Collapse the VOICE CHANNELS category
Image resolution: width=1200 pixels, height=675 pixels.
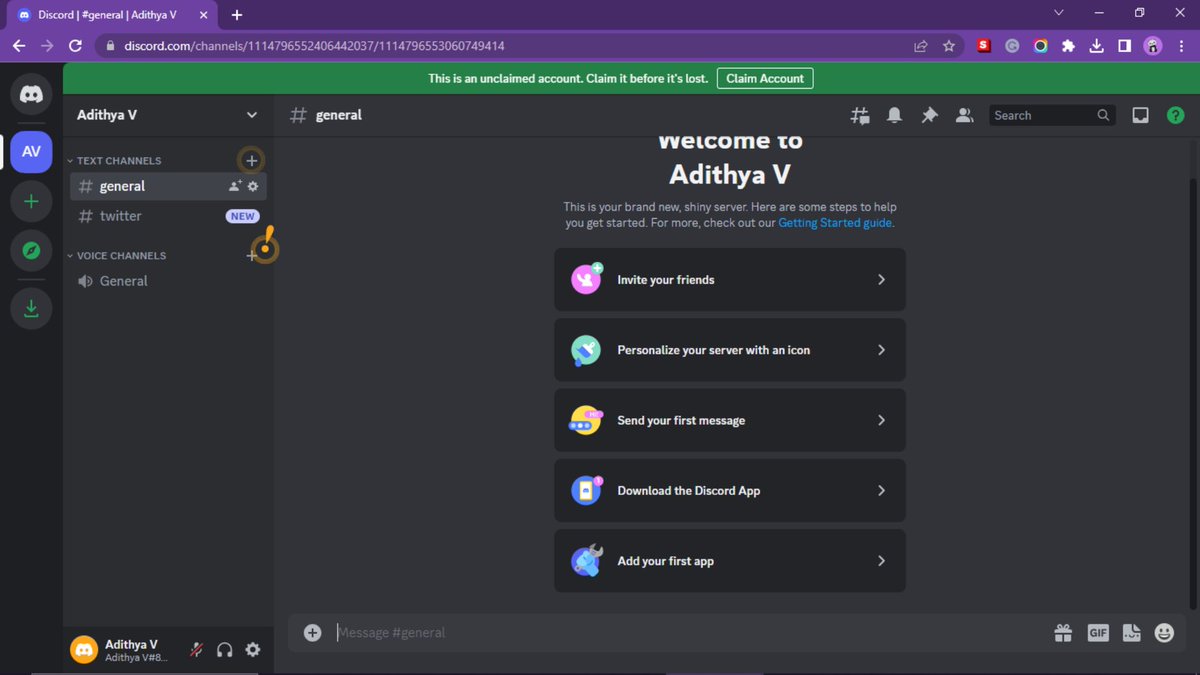pyautogui.click(x=116, y=255)
